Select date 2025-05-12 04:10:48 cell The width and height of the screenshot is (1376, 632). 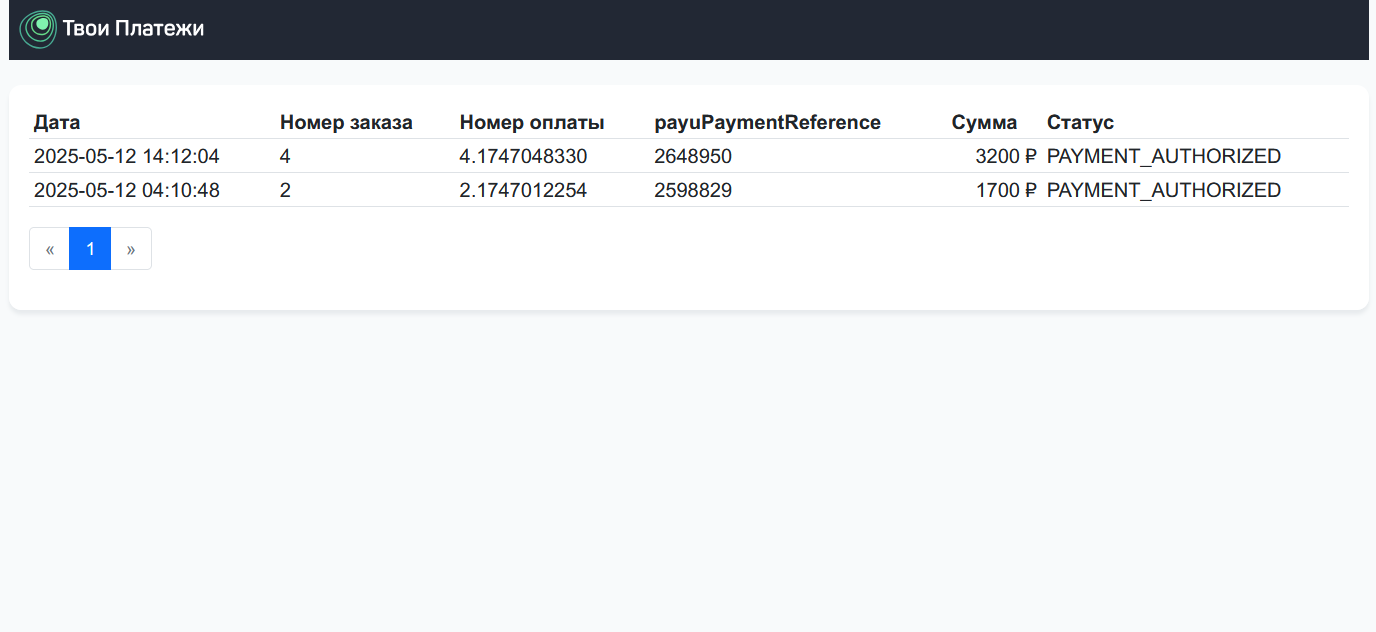coord(127,190)
